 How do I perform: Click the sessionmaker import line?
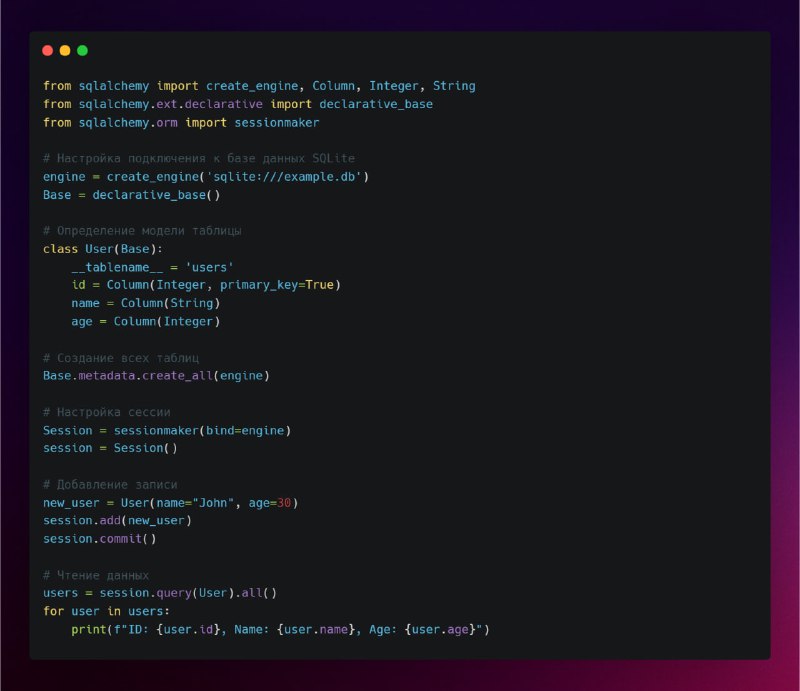(181, 122)
